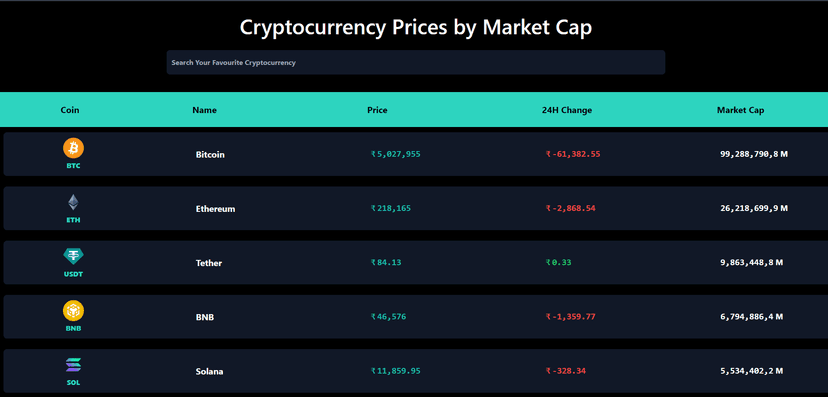Viewport: 828px width, 397px height.
Task: Open the Bitcoin name link
Action: click(210, 155)
